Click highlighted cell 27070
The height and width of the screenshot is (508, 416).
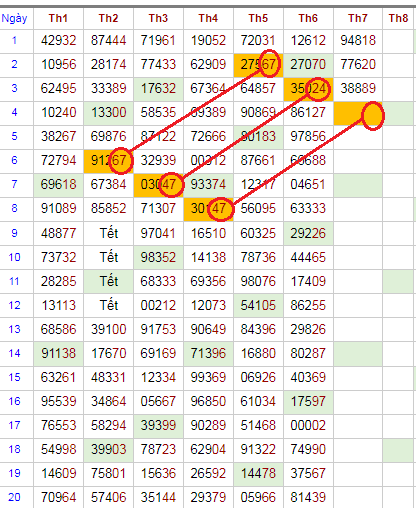[x=308, y=64]
